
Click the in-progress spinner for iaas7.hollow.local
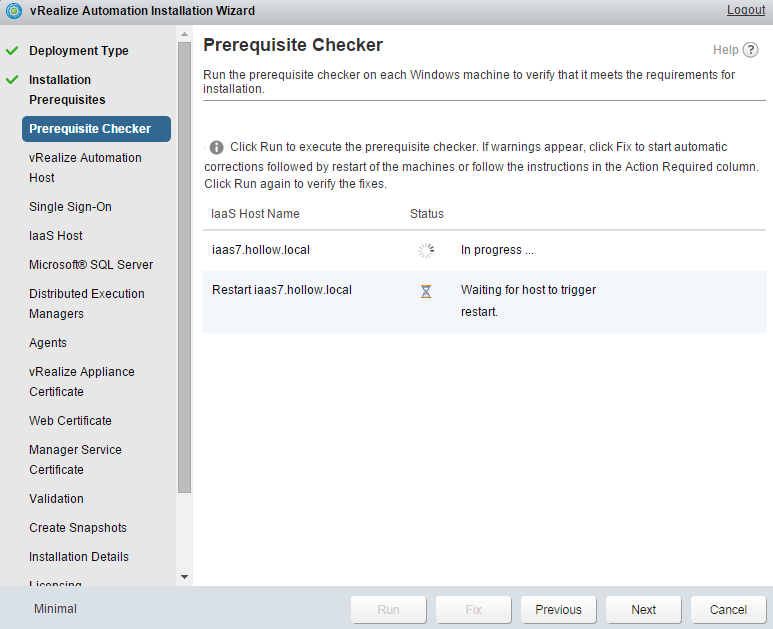[x=426, y=251]
